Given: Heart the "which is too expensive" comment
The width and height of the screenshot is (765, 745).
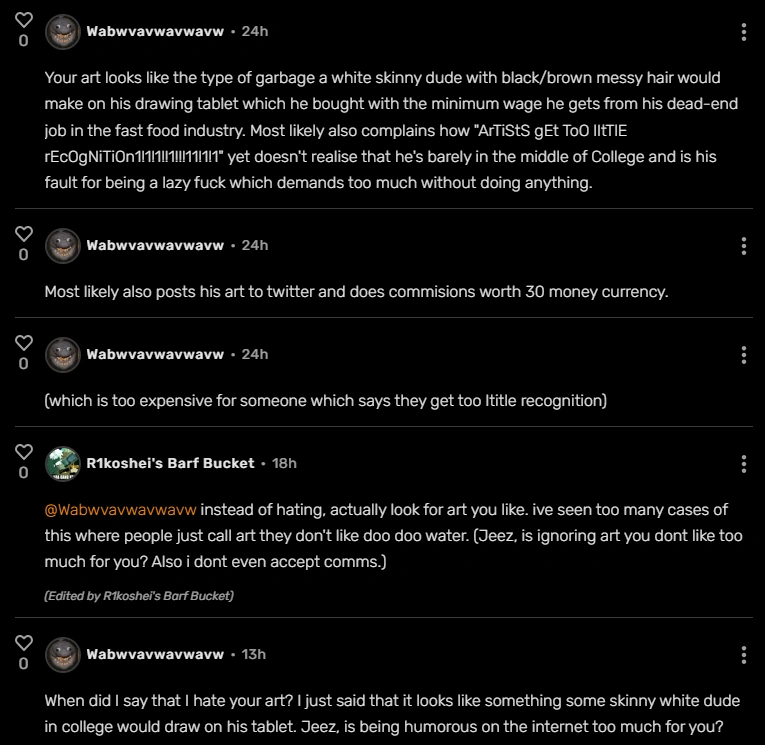Looking at the screenshot, I should pyautogui.click(x=24, y=343).
